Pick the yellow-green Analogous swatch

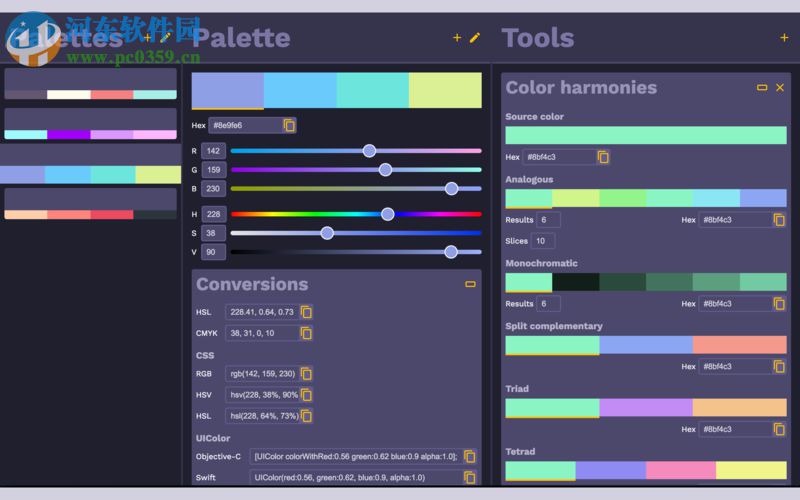point(576,198)
